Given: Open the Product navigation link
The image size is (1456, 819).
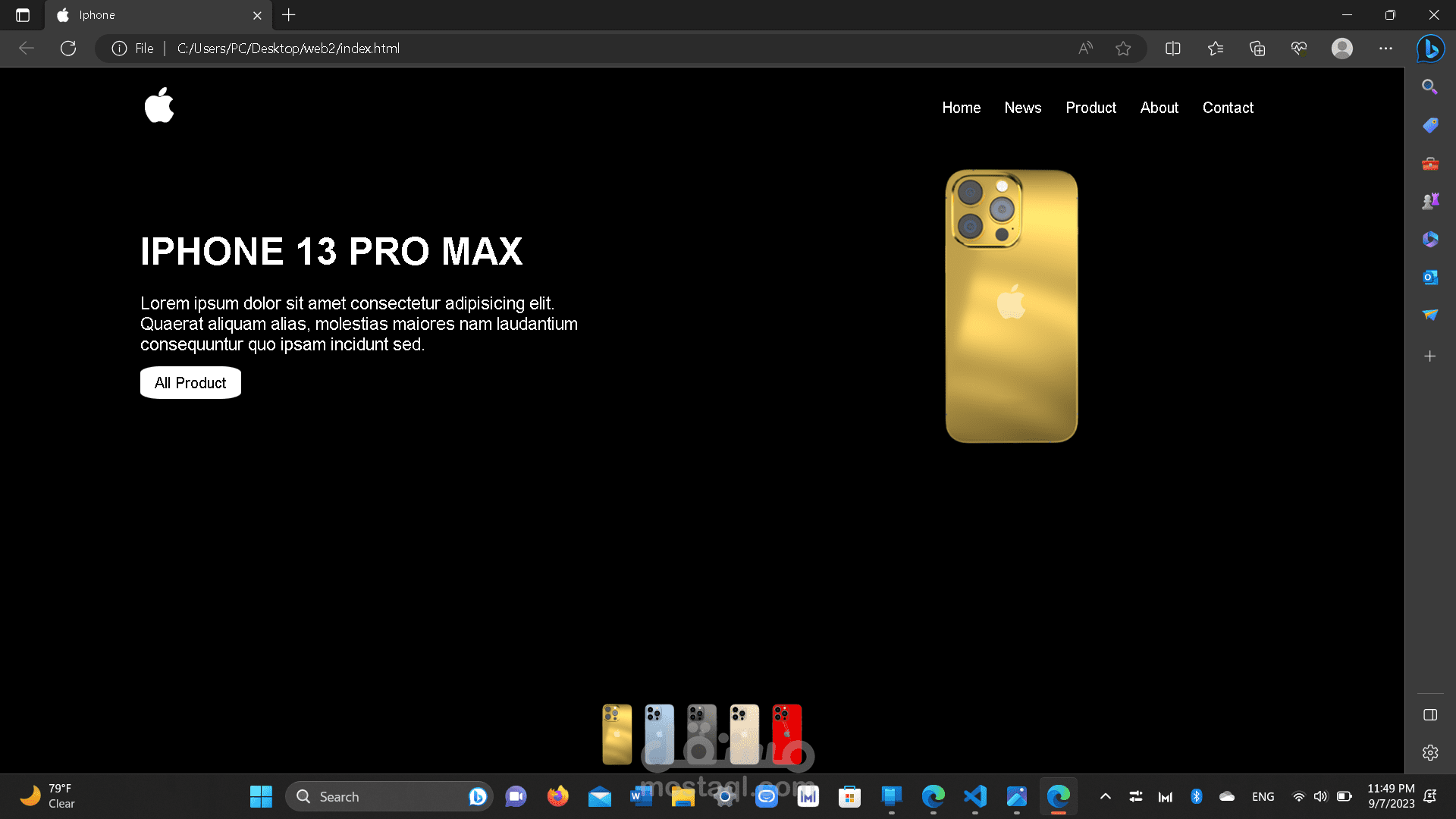Looking at the screenshot, I should click(x=1091, y=108).
